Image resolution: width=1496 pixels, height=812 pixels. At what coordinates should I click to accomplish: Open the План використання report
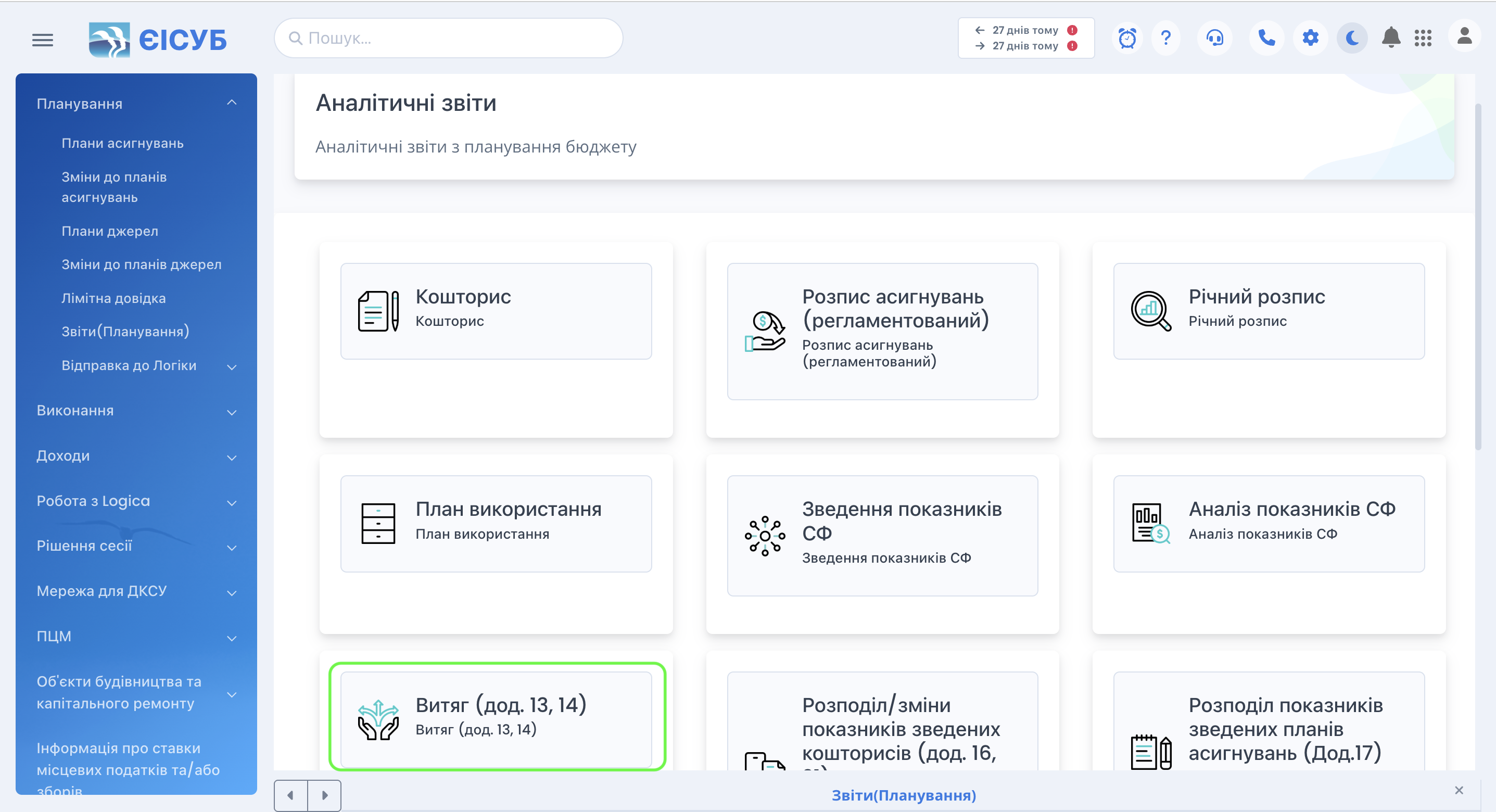496,523
